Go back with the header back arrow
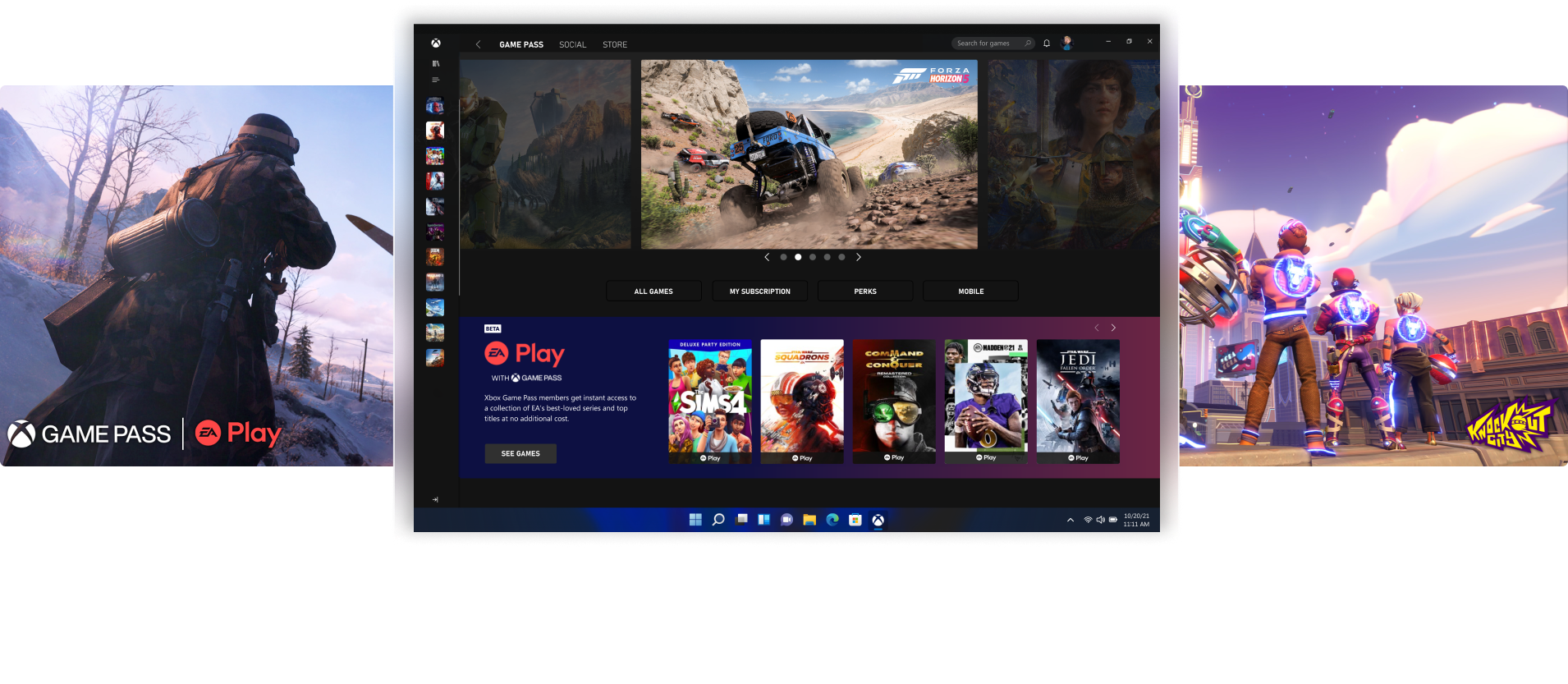Image resolution: width=1568 pixels, height=684 pixels. [478, 44]
